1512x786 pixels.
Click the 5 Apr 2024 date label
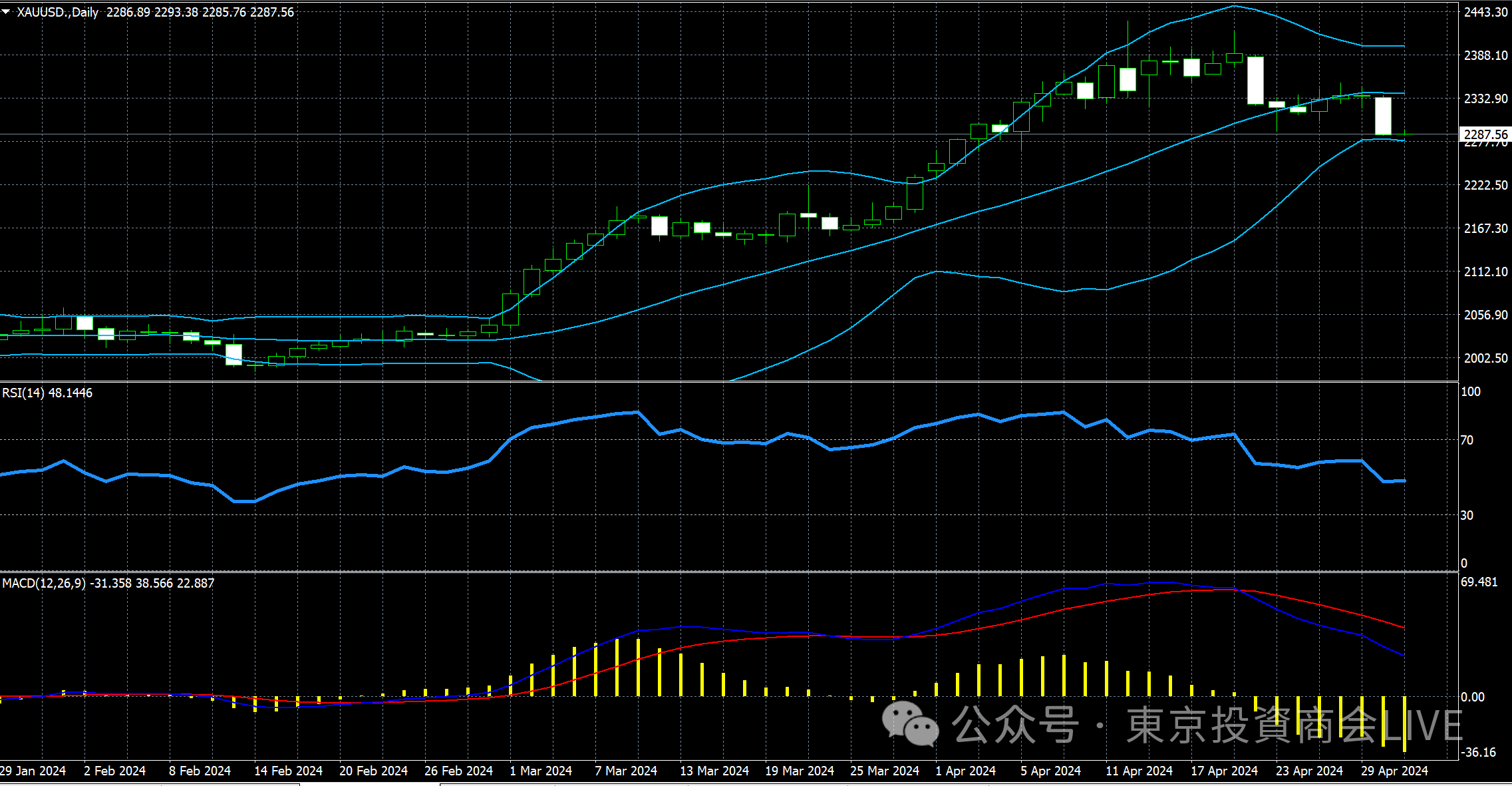click(1051, 771)
